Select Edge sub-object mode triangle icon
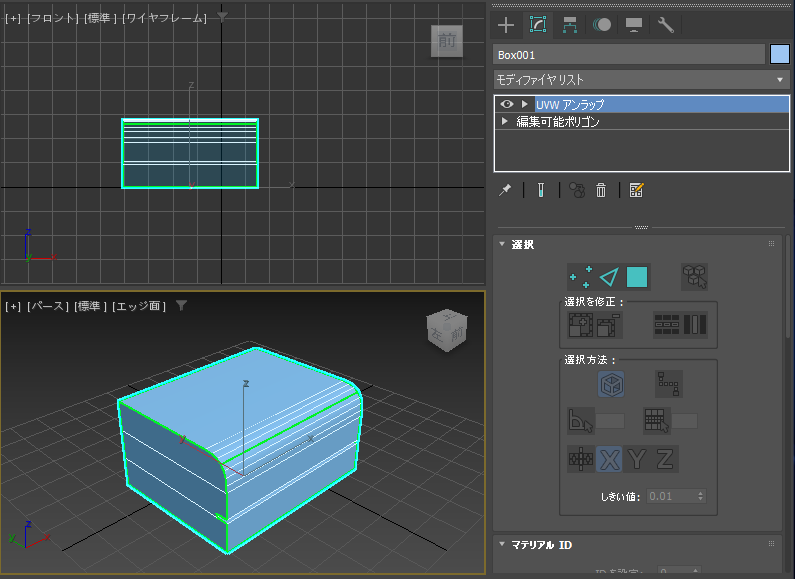The height and width of the screenshot is (579, 795). point(609,277)
